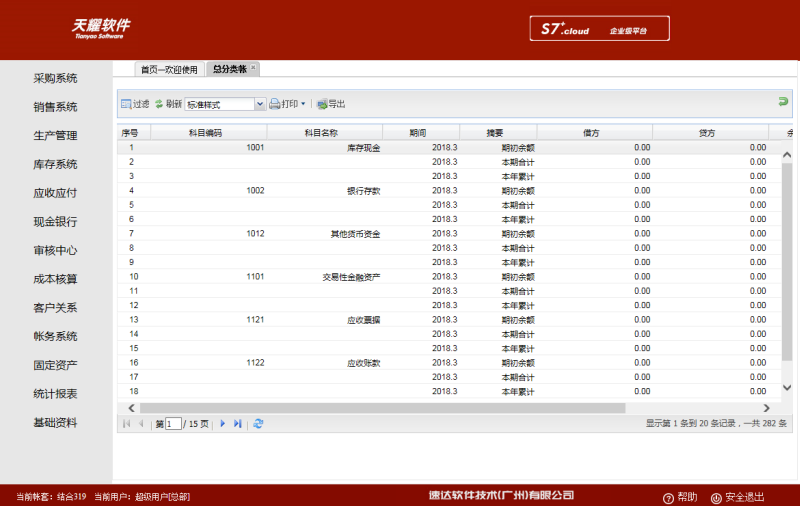
Task: Switch to 首页—欢迎使用 tab
Action: pyautogui.click(x=169, y=69)
